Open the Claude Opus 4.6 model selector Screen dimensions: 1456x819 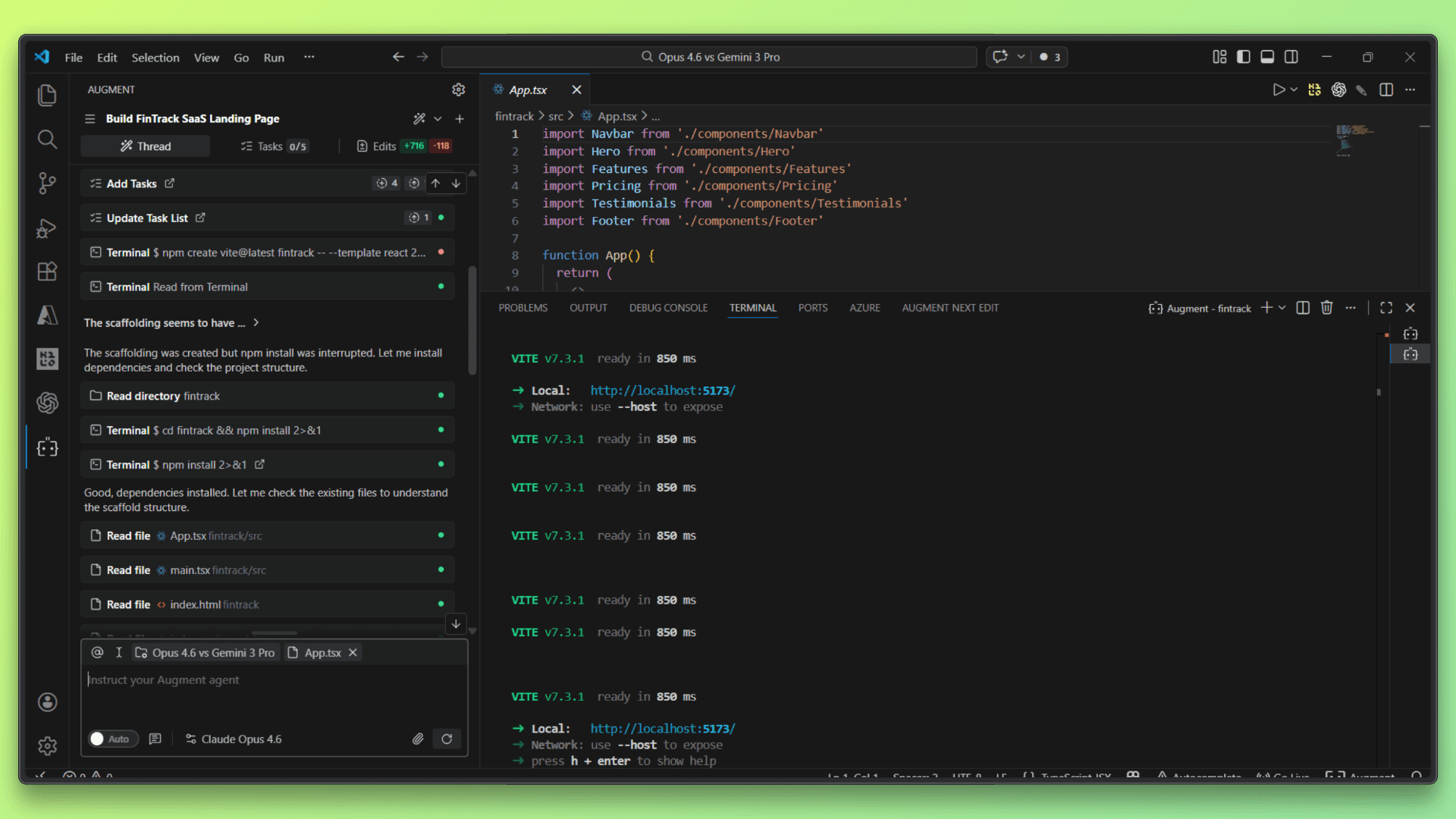pyautogui.click(x=234, y=739)
